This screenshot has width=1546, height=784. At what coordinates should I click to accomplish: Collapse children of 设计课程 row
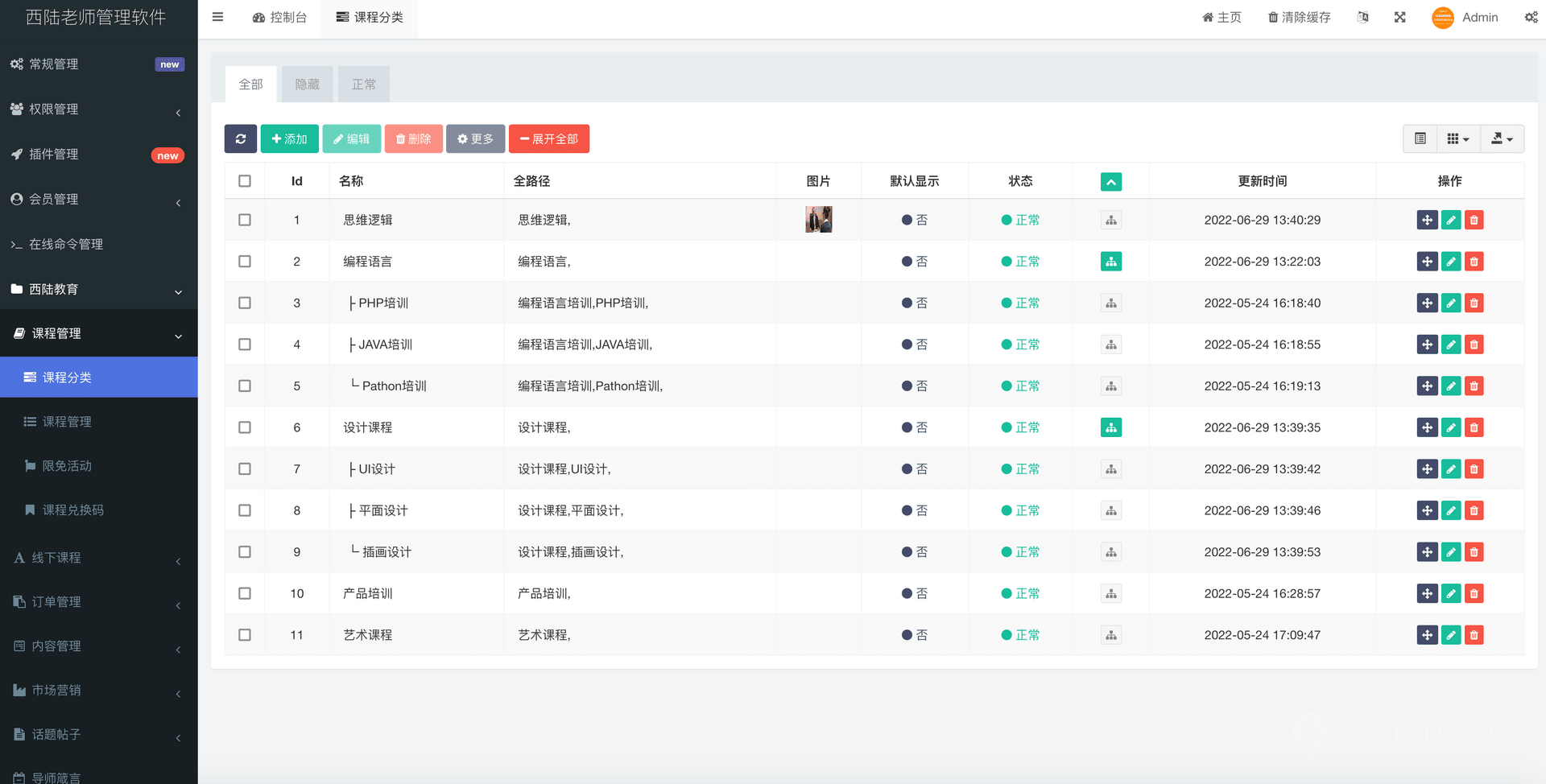click(x=1111, y=427)
